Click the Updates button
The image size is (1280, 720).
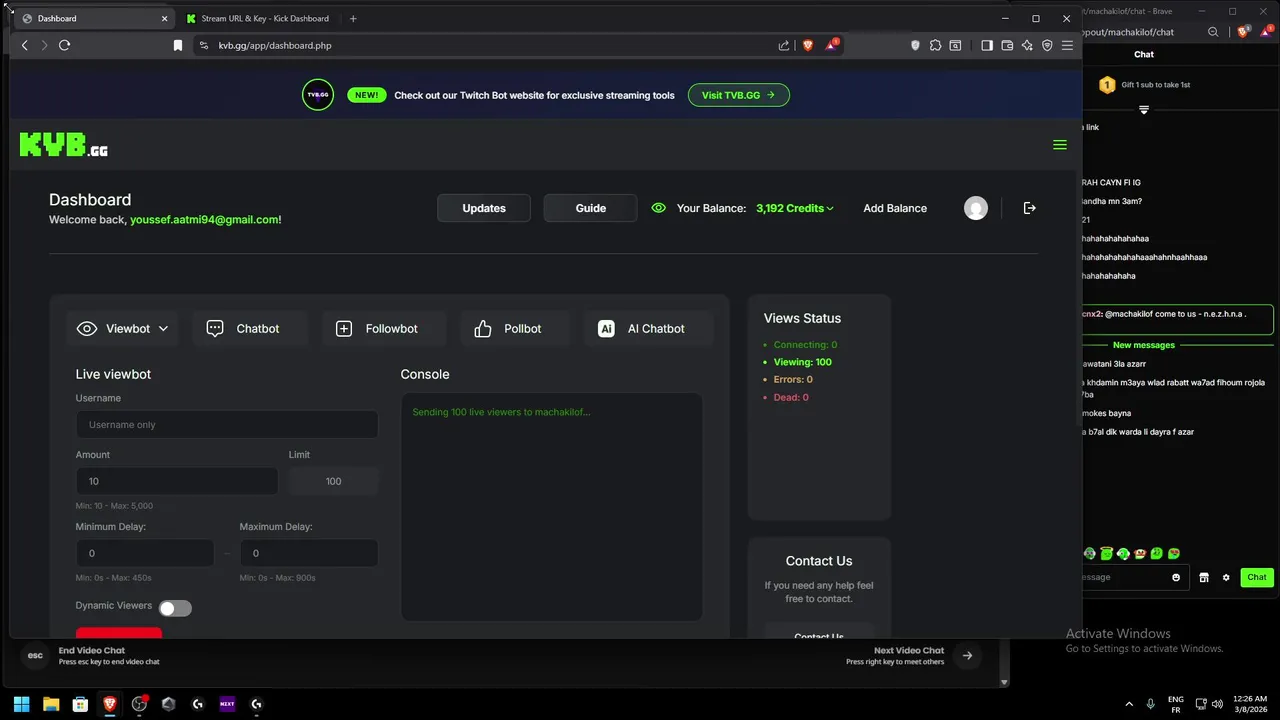[484, 208]
